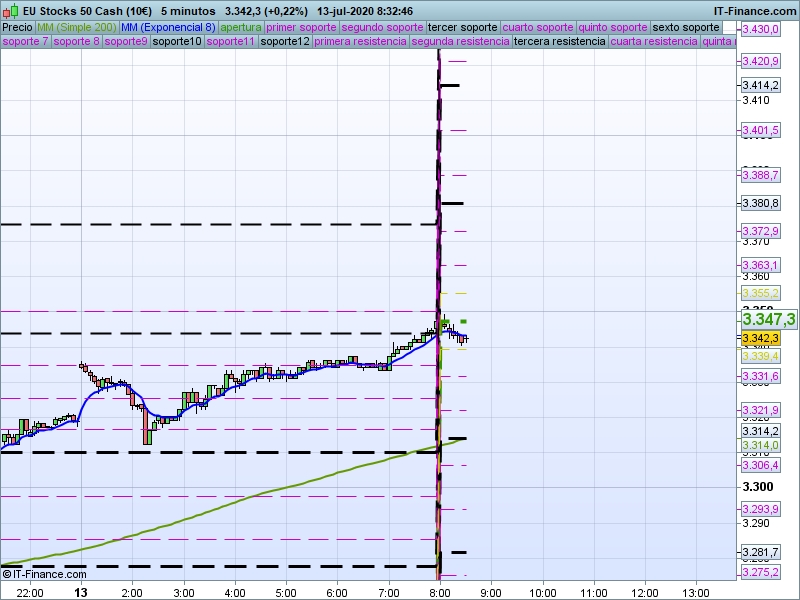Image resolution: width=800 pixels, height=600 pixels.
Task: Select the 'primera resistencia' legend label
Action: click(360, 42)
